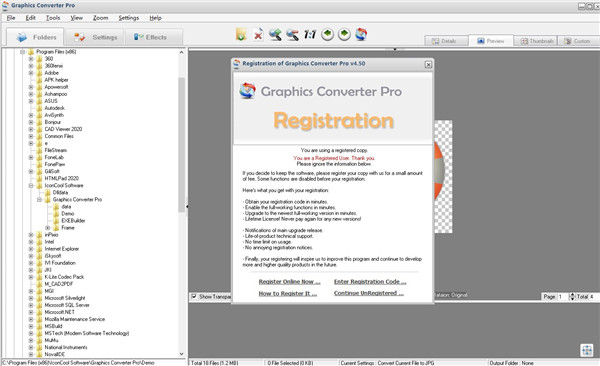This screenshot has height=366, width=600.
Task: Switch to the Preview view tab
Action: 491,41
